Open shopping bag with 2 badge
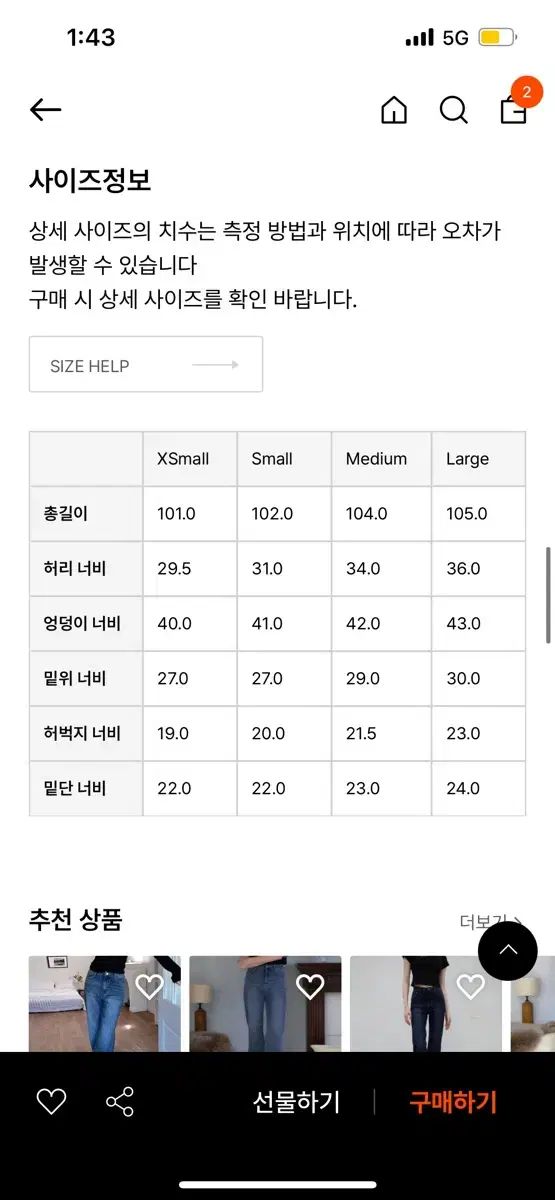 pyautogui.click(x=516, y=105)
